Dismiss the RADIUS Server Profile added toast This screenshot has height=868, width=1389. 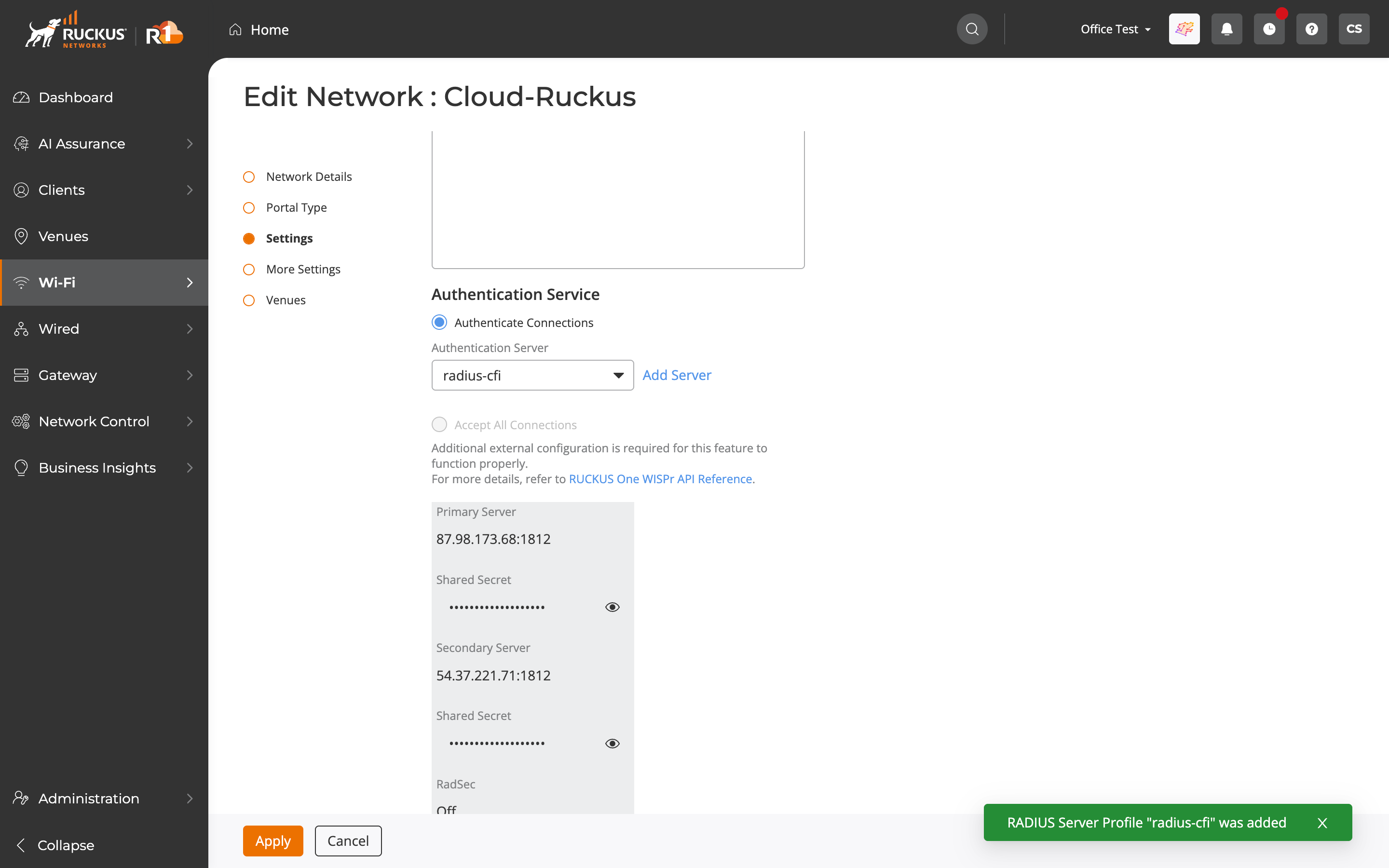(x=1322, y=823)
